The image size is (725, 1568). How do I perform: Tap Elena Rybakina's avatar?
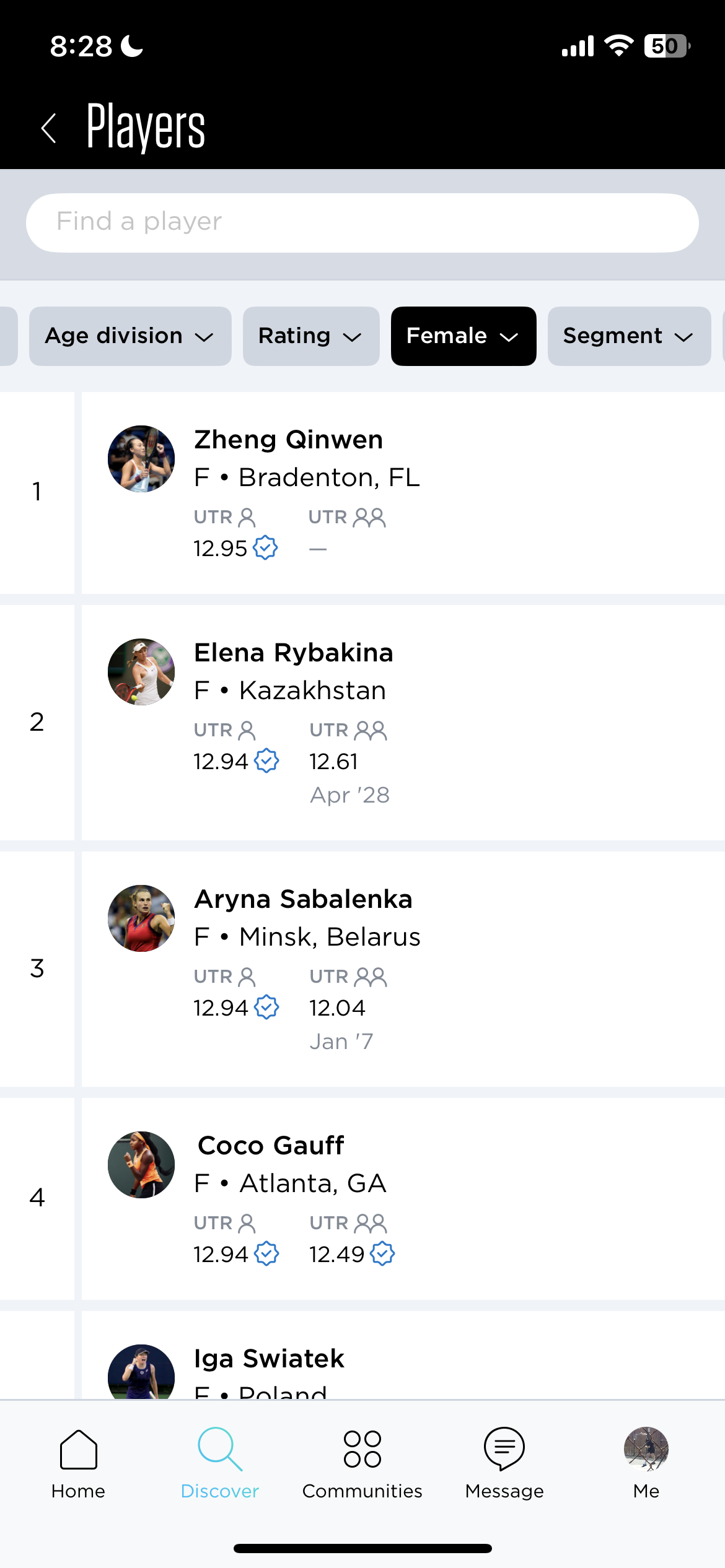(141, 672)
